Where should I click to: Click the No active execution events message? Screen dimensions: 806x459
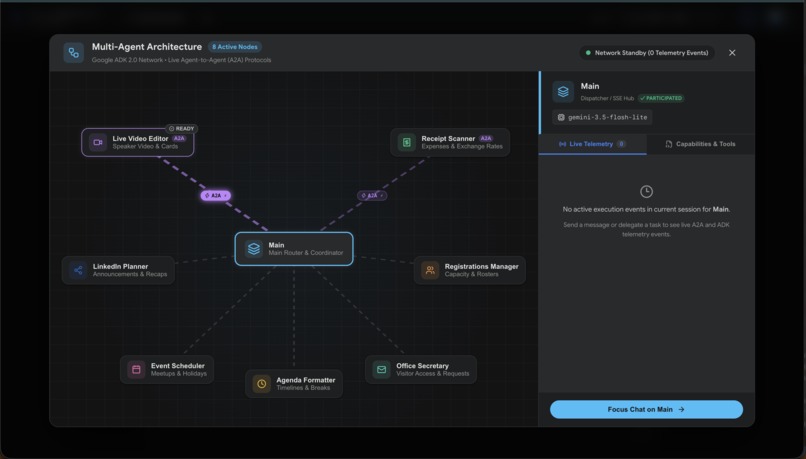(646, 209)
